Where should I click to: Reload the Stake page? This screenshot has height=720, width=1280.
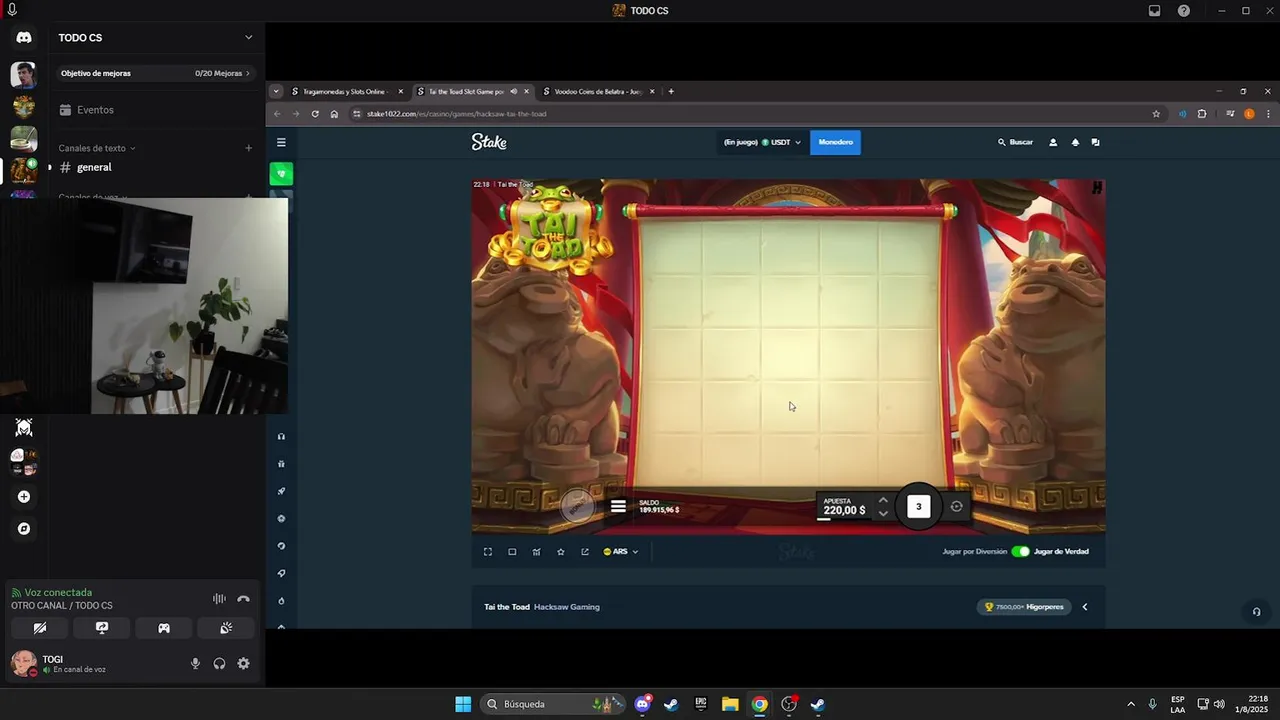315,114
